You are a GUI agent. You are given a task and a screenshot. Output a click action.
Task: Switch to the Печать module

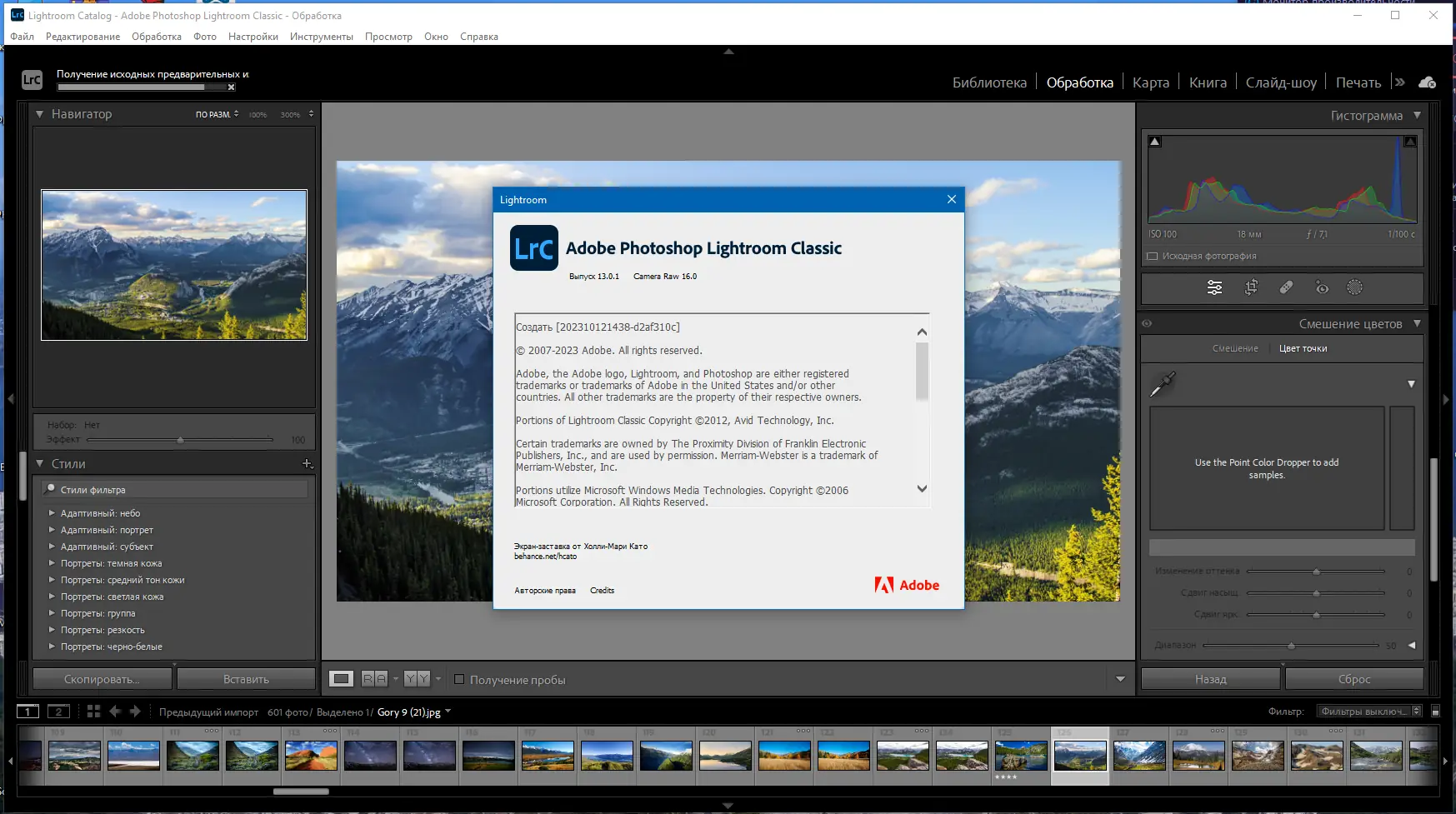pos(1358,82)
